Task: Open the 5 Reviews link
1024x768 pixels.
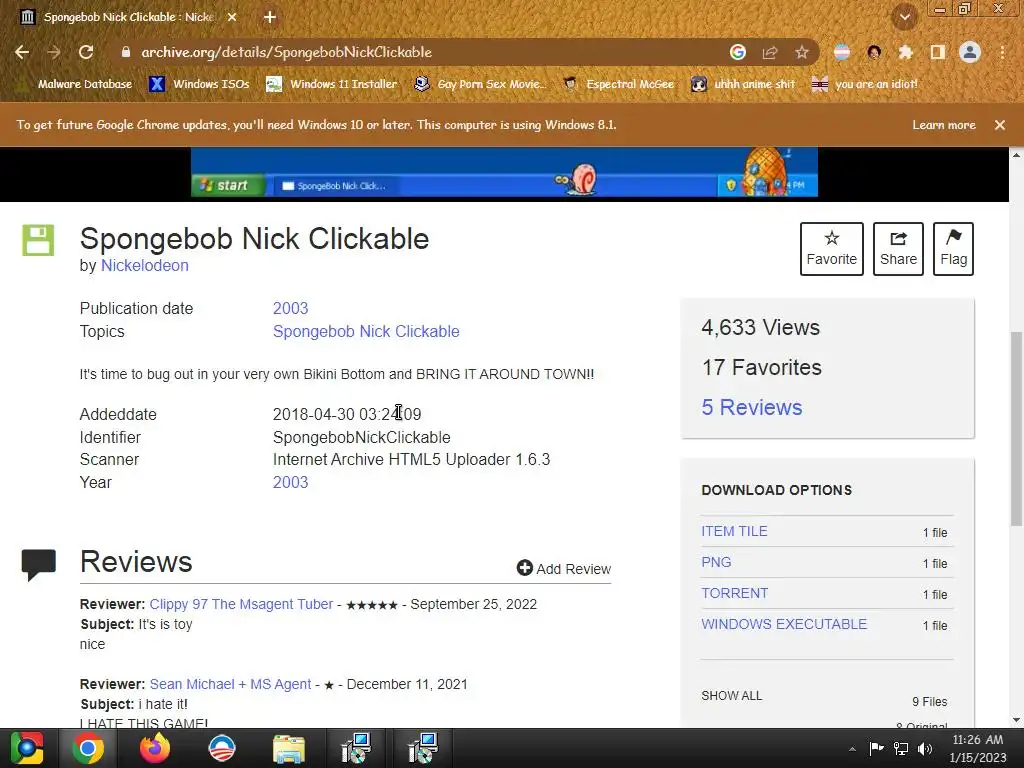Action: tap(752, 407)
